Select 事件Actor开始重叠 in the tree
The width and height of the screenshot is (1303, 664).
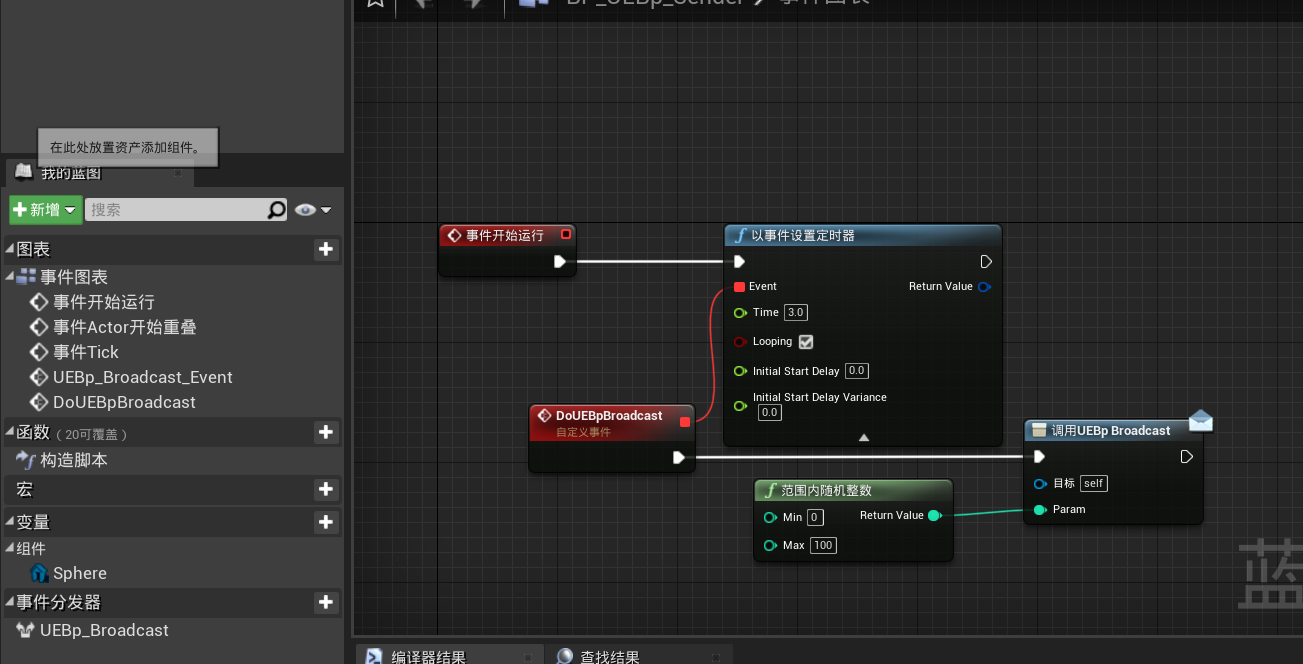click(125, 327)
